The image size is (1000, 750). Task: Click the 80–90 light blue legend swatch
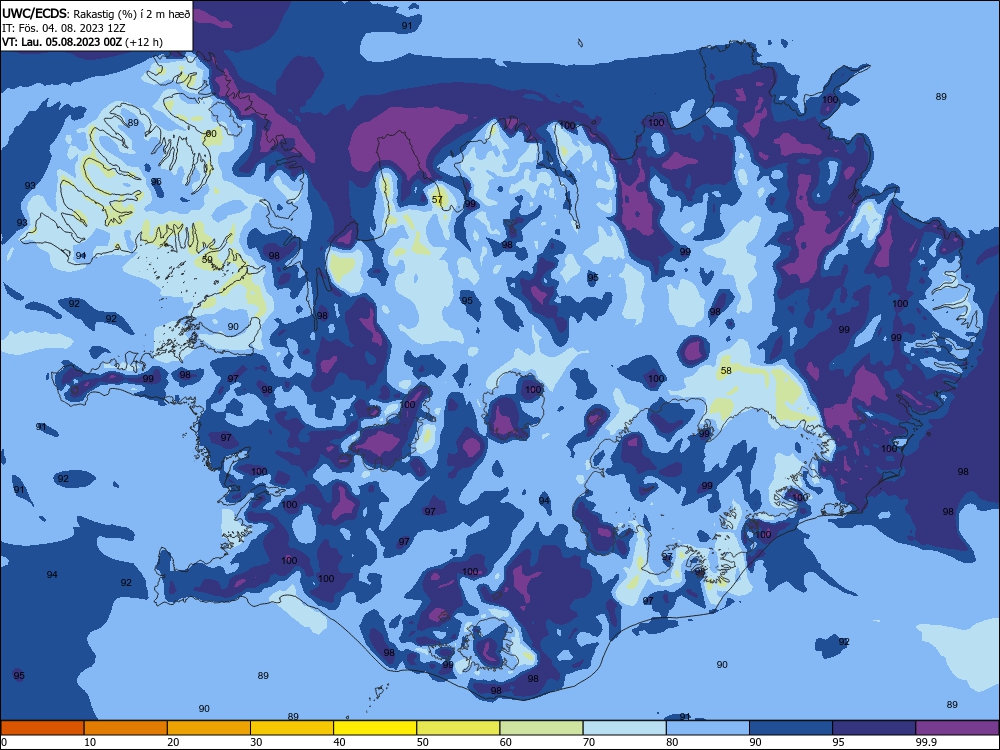(708, 728)
